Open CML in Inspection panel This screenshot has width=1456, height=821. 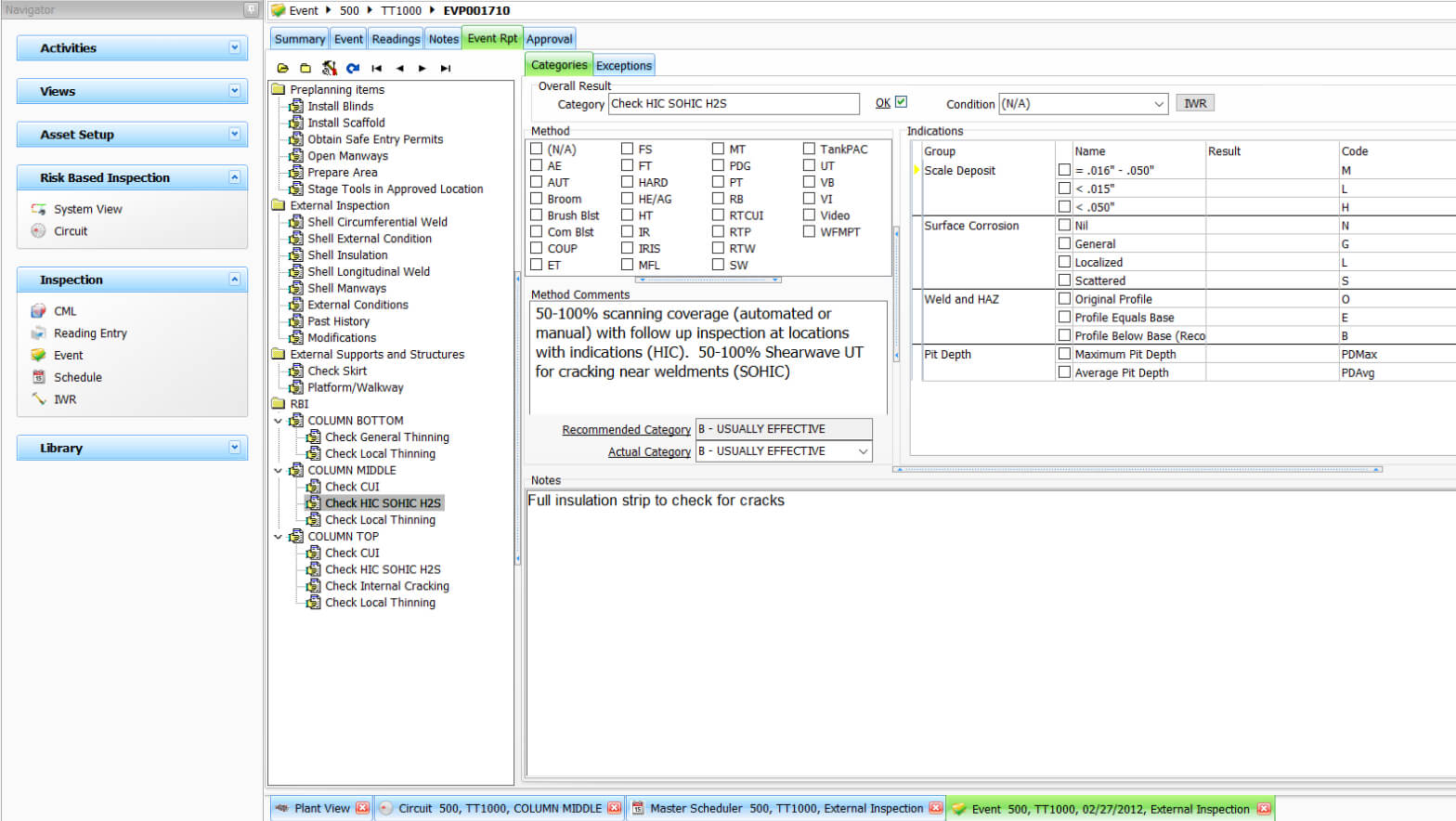pos(65,311)
